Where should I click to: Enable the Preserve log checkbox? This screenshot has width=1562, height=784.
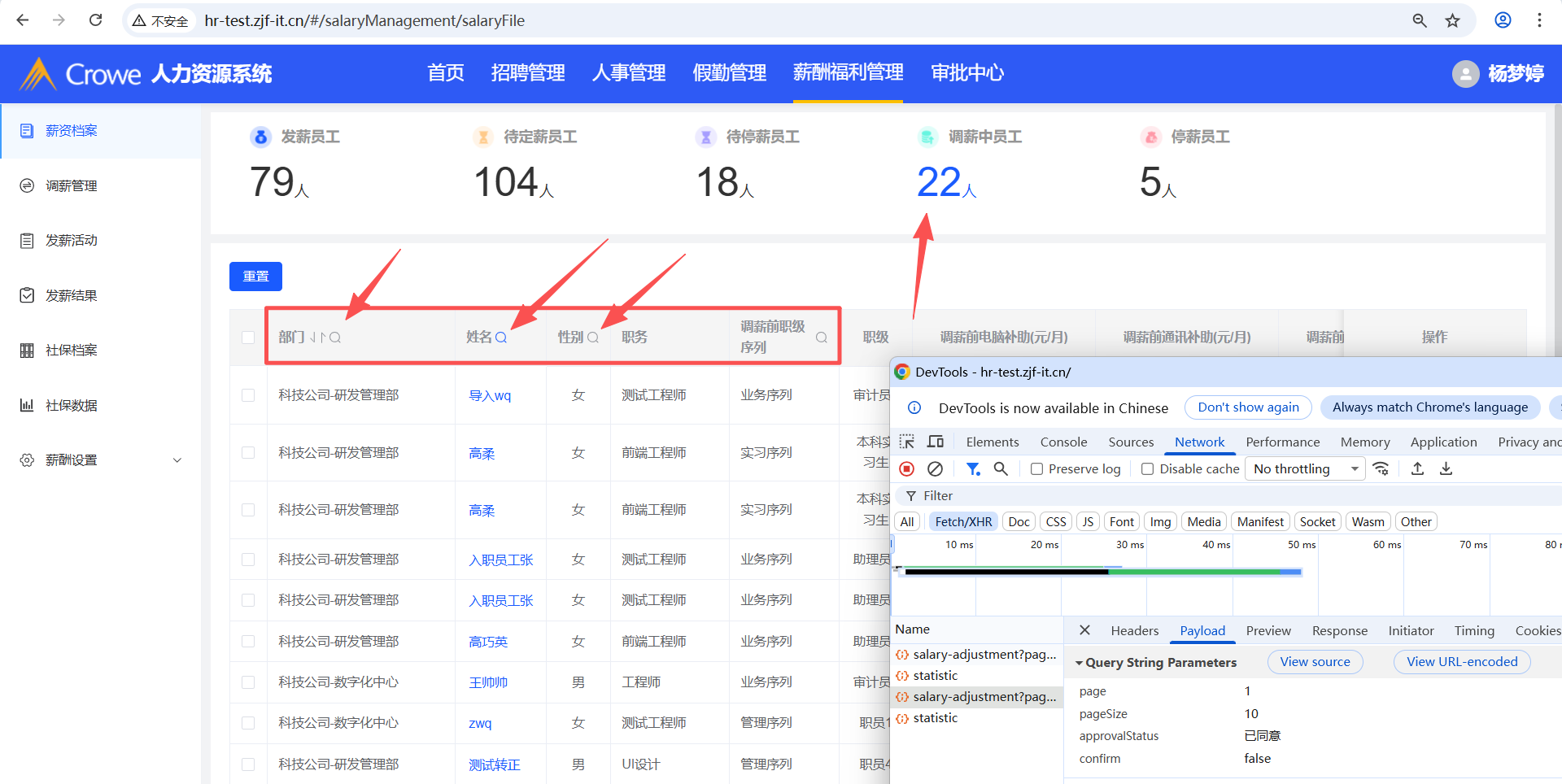coord(1036,469)
